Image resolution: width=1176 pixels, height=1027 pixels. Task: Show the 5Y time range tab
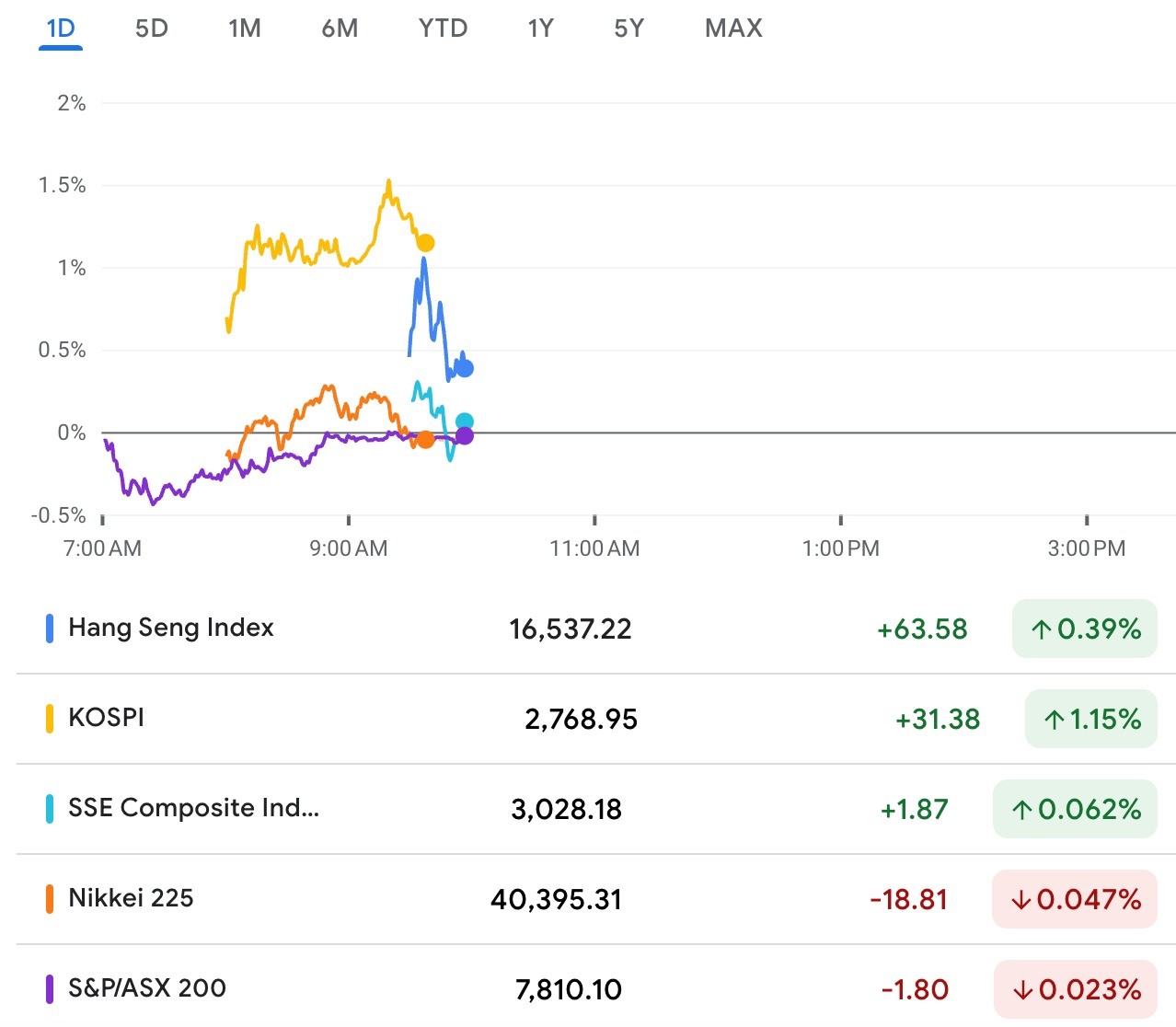click(629, 29)
